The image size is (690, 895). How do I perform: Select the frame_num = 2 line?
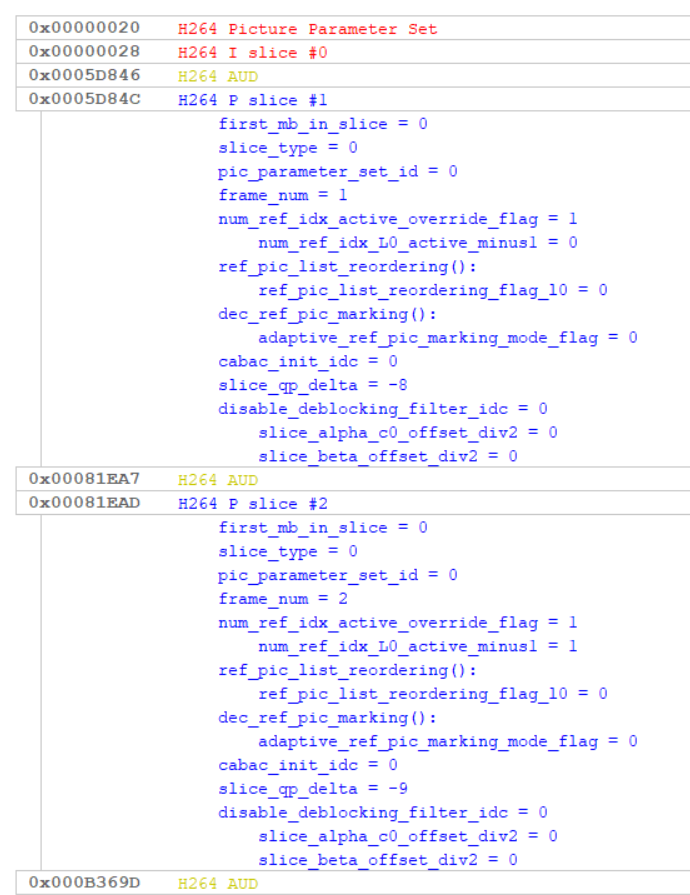(x=283, y=599)
